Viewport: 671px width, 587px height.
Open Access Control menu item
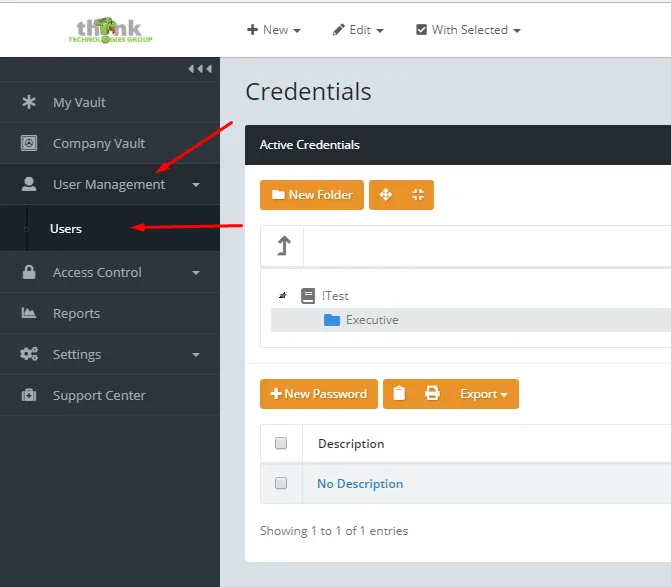pyautogui.click(x=110, y=272)
